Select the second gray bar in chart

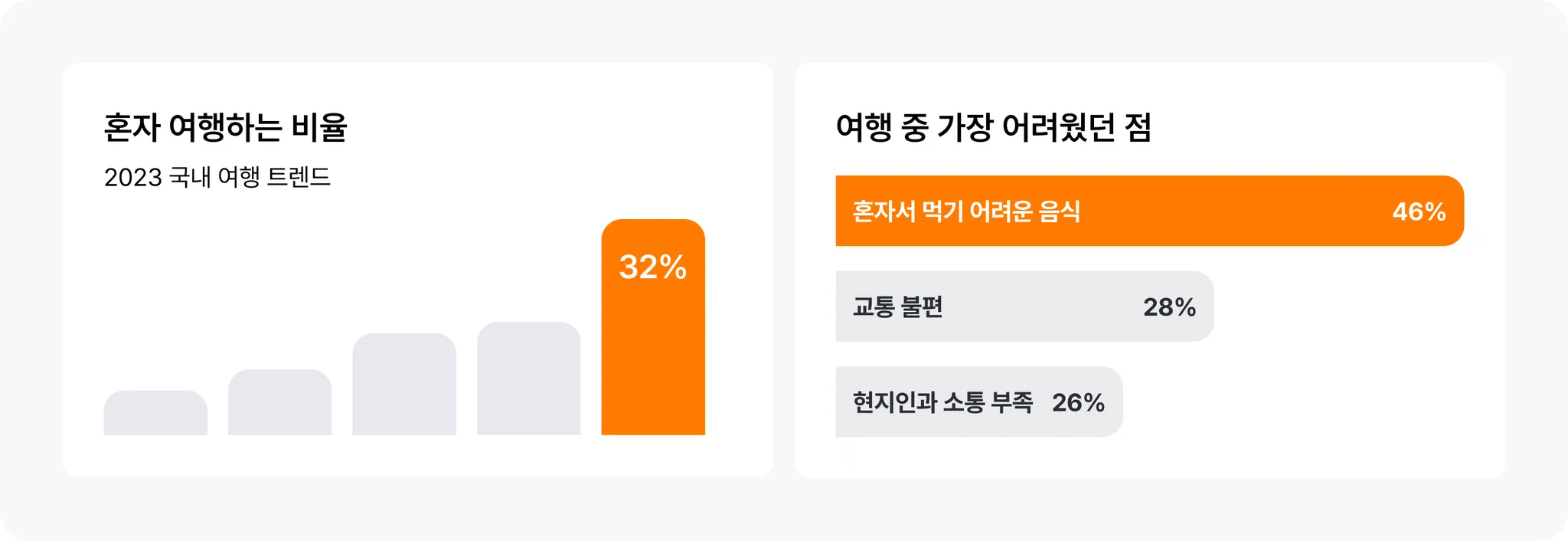280,402
